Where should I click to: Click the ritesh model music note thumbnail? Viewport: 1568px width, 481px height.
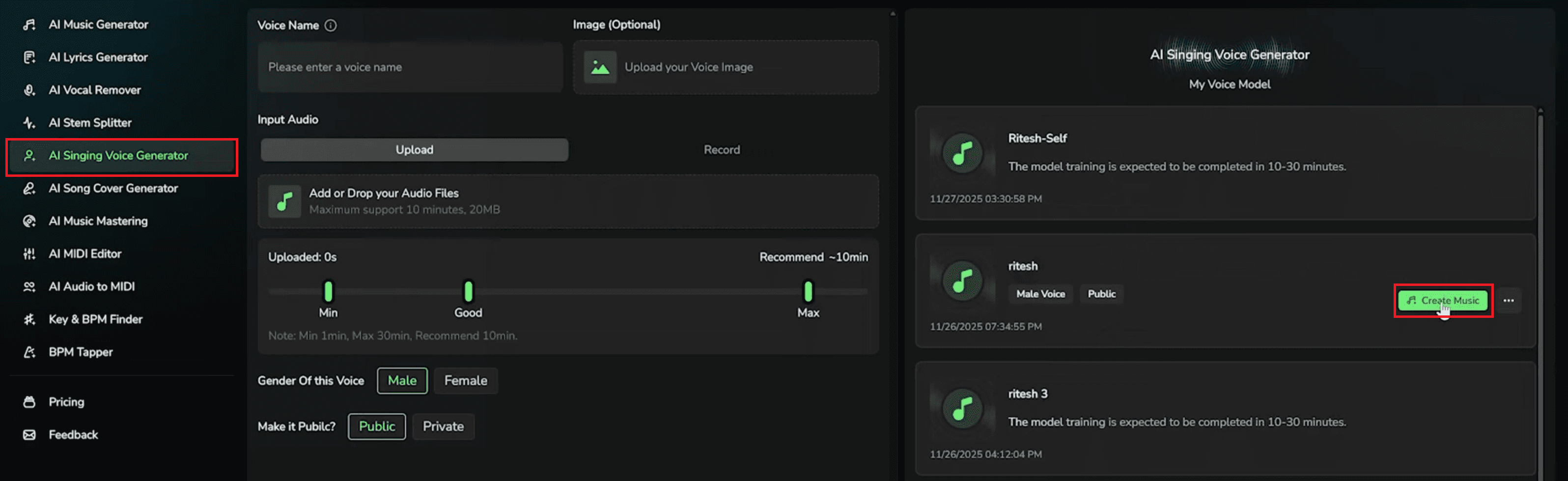(x=962, y=281)
